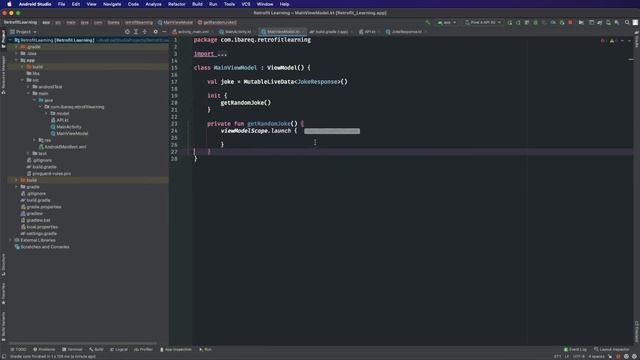640x360 pixels.
Task: Expand the androidTest folder
Action: tap(29, 87)
